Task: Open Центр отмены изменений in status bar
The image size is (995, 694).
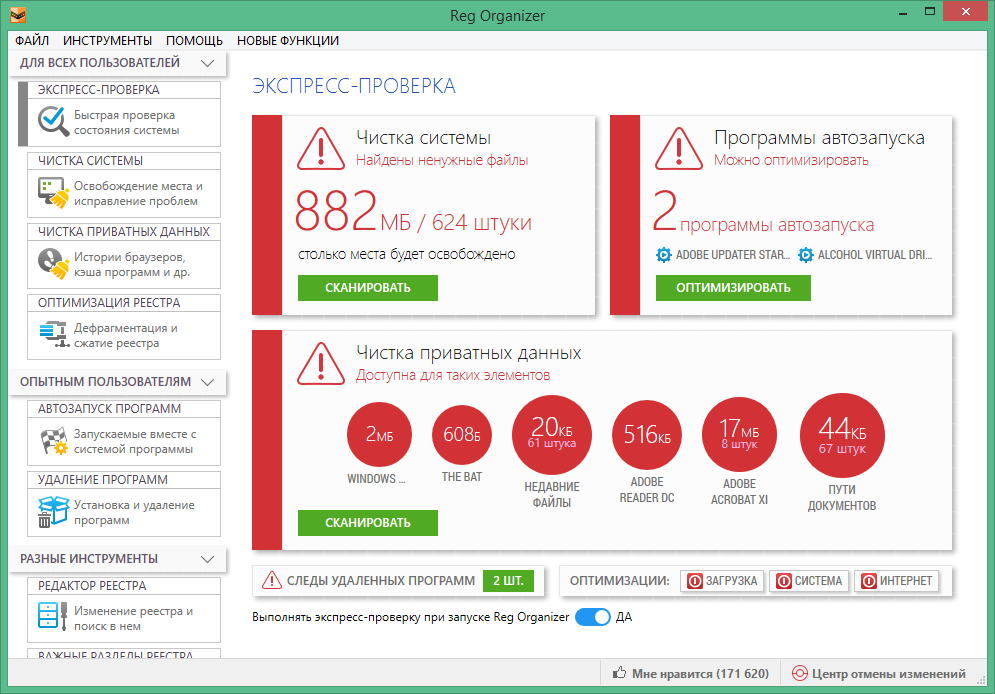Action: pyautogui.click(x=879, y=674)
